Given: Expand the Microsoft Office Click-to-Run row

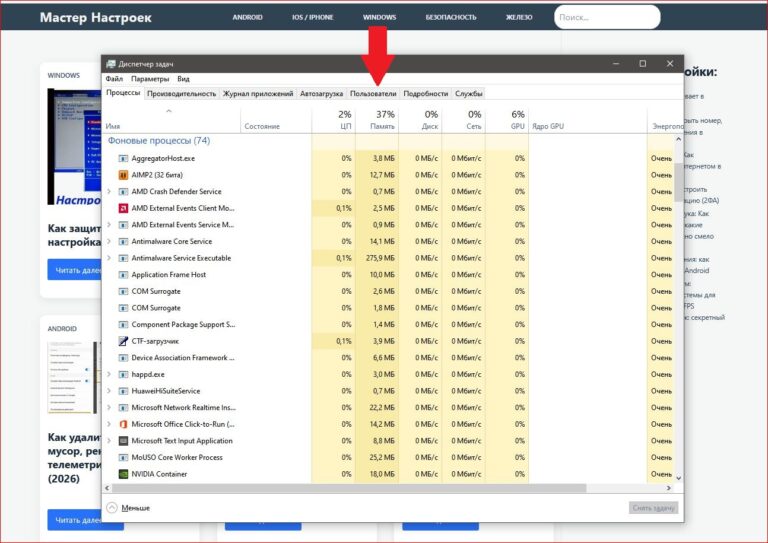Looking at the screenshot, I should pyautogui.click(x=109, y=424).
